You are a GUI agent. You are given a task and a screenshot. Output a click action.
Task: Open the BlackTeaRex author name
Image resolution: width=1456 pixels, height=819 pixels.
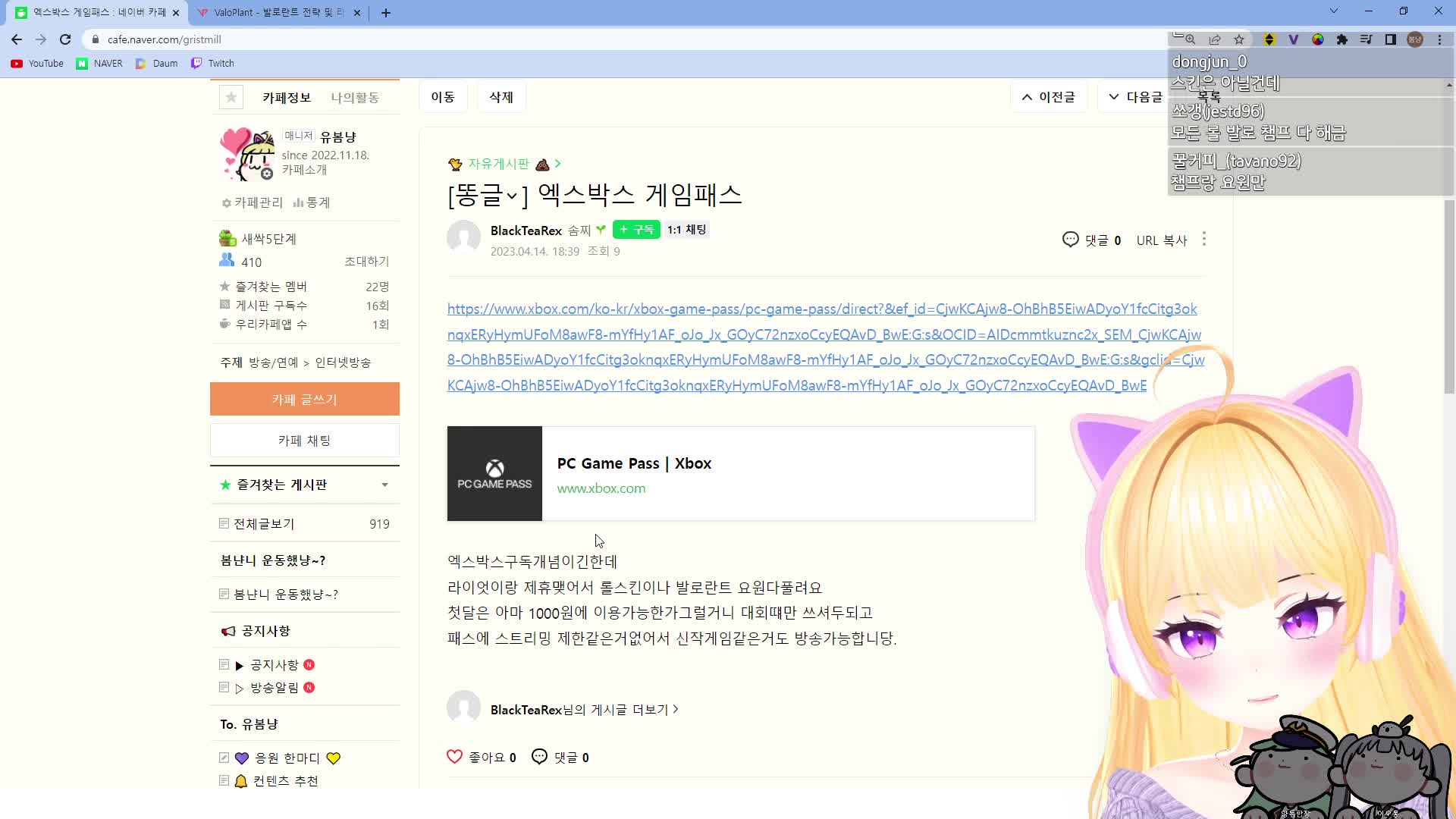[x=526, y=231]
